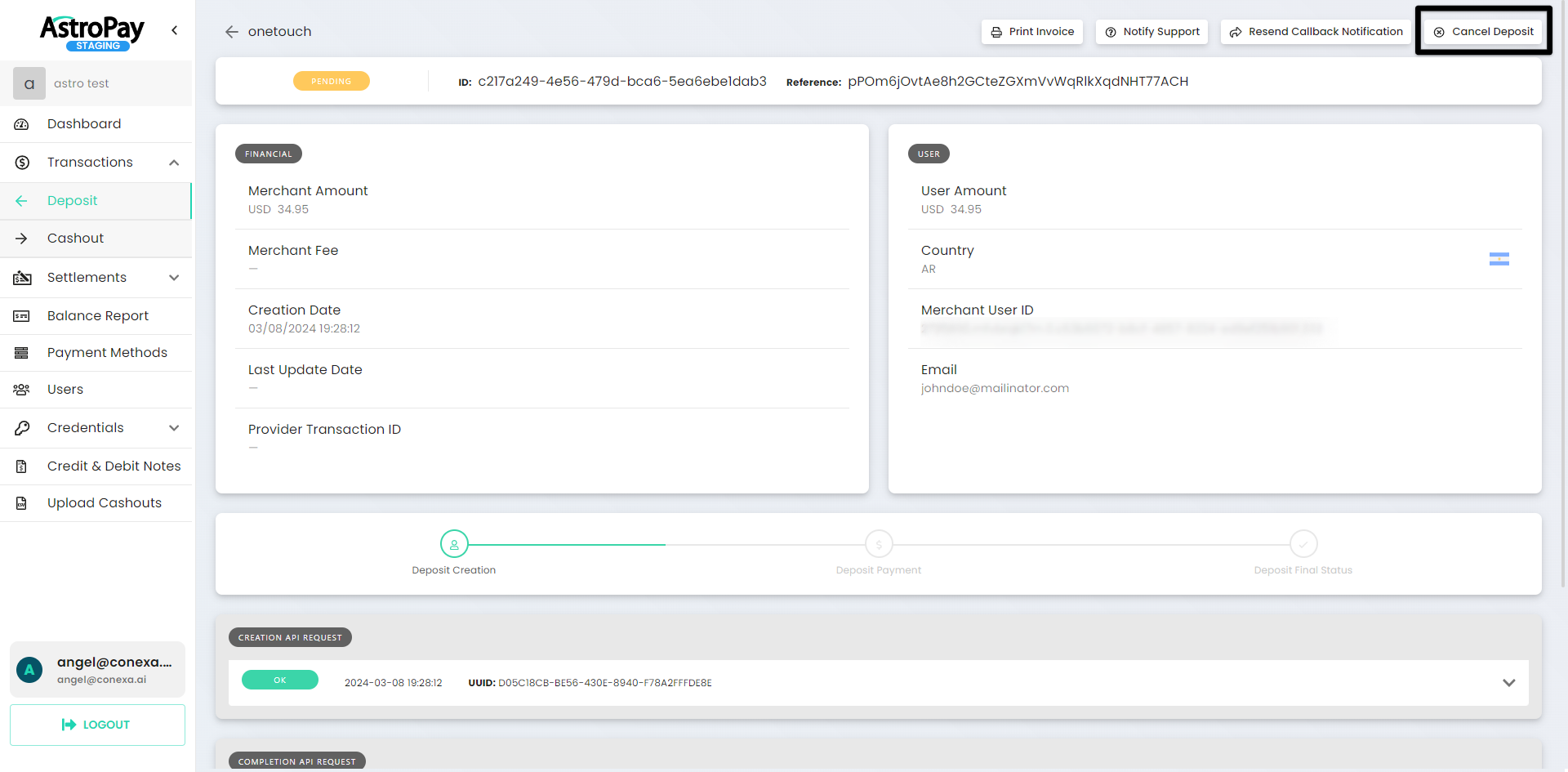The width and height of the screenshot is (1568, 772).
Task: Click the USER section tag
Action: pyautogui.click(x=929, y=154)
